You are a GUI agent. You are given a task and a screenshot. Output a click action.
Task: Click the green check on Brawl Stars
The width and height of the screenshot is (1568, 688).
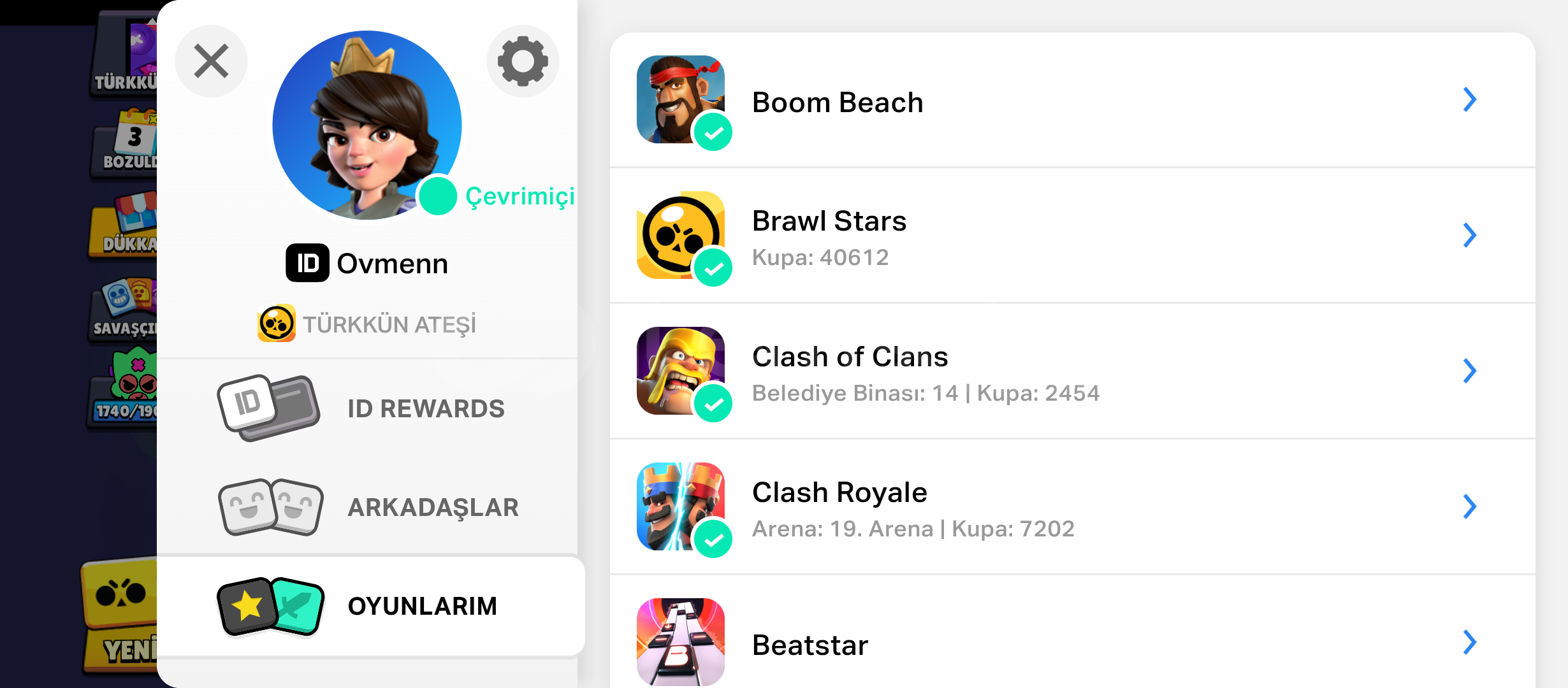point(713,268)
